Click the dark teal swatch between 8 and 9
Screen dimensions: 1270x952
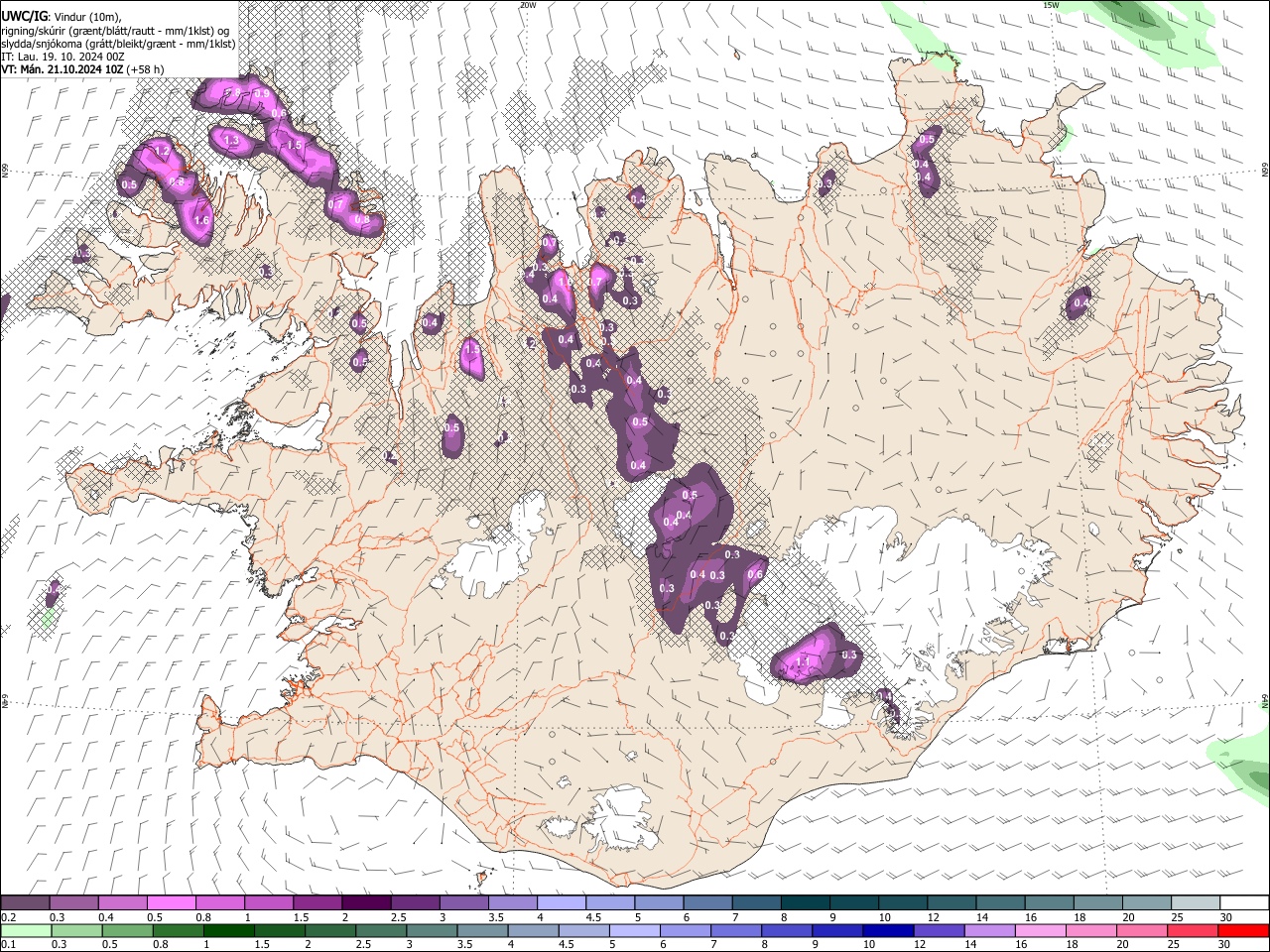pos(805,902)
